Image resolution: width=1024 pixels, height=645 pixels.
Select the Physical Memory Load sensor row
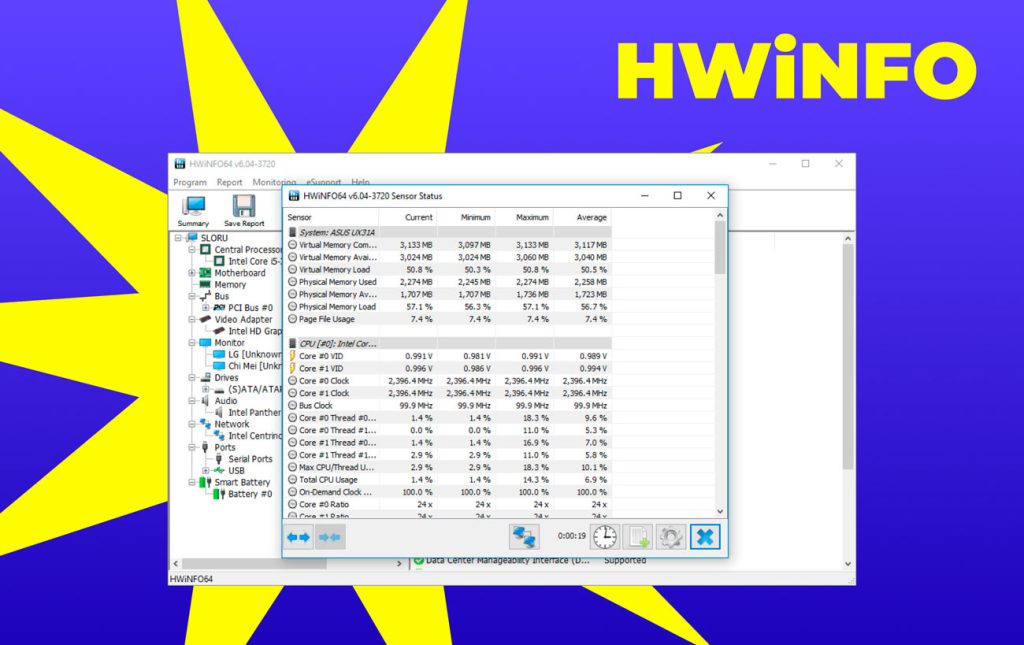(x=448, y=307)
